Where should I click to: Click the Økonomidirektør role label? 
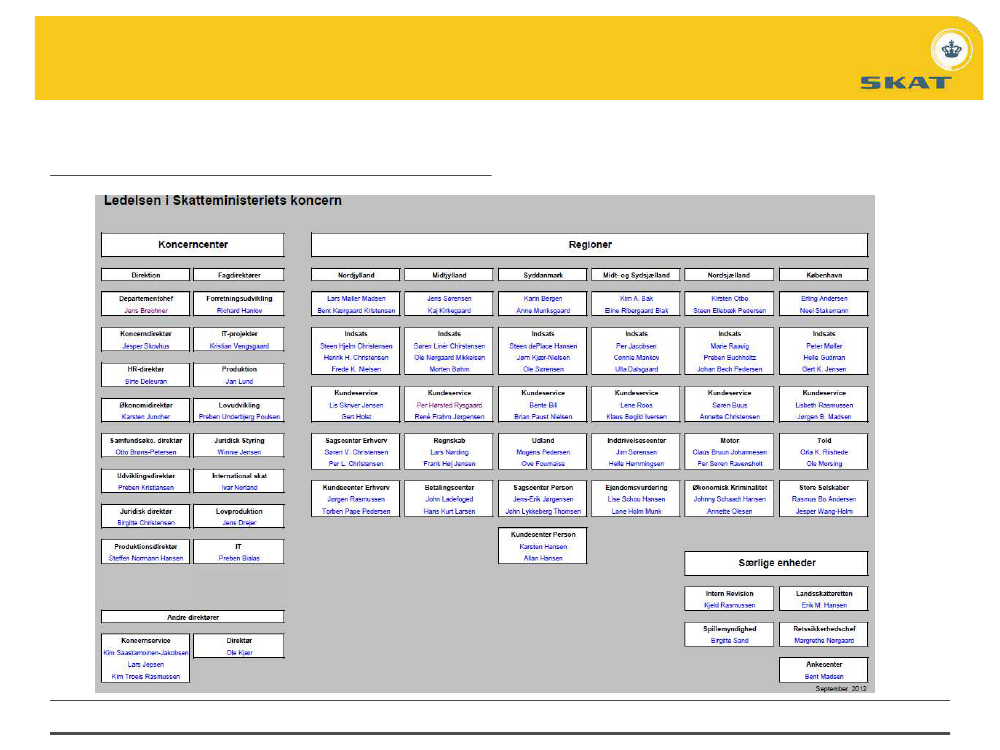pos(145,405)
